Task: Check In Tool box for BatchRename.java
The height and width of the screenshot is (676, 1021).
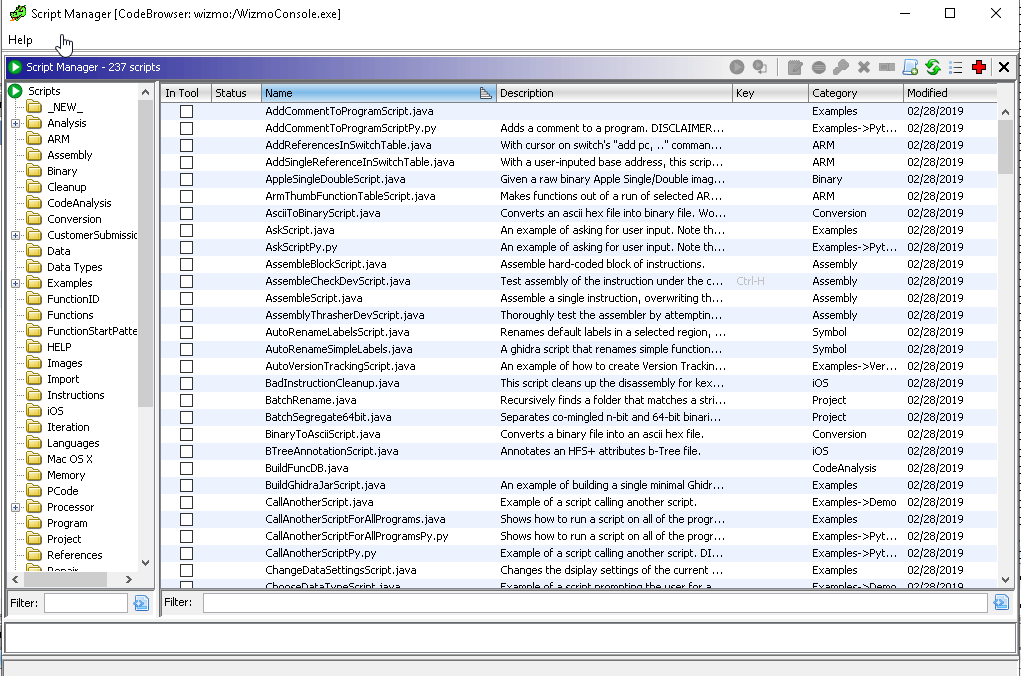Action: (x=186, y=400)
